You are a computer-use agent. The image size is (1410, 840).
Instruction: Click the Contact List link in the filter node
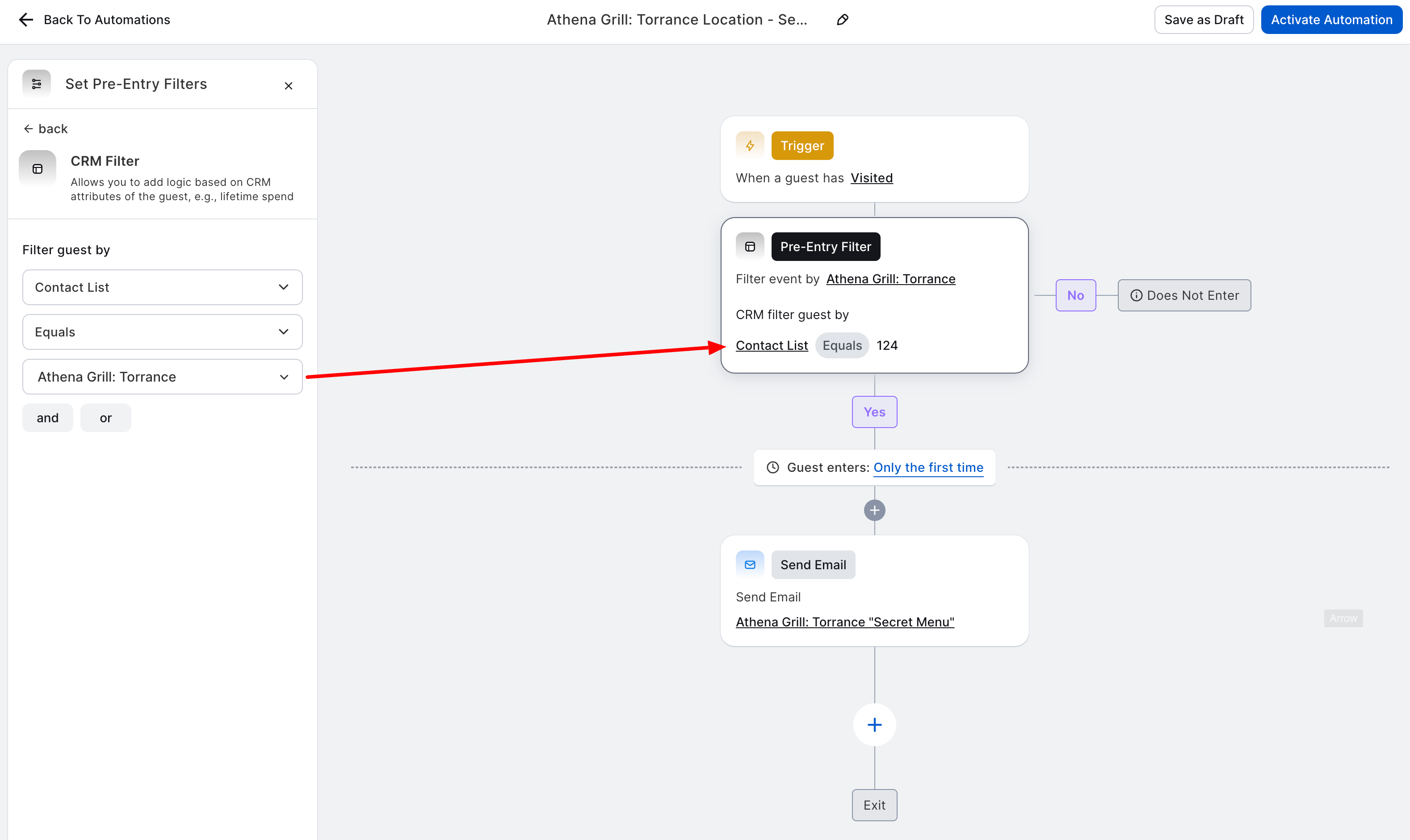[x=772, y=345]
